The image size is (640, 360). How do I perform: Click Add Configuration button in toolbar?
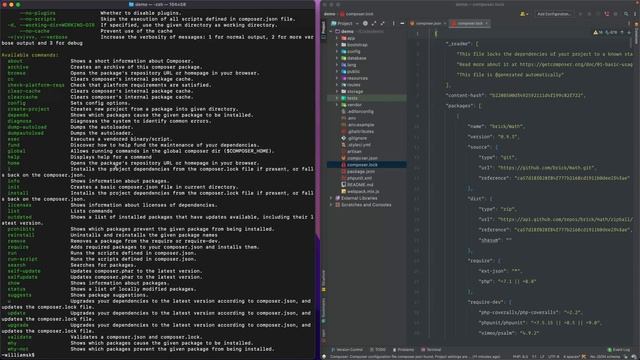click(x=553, y=14)
